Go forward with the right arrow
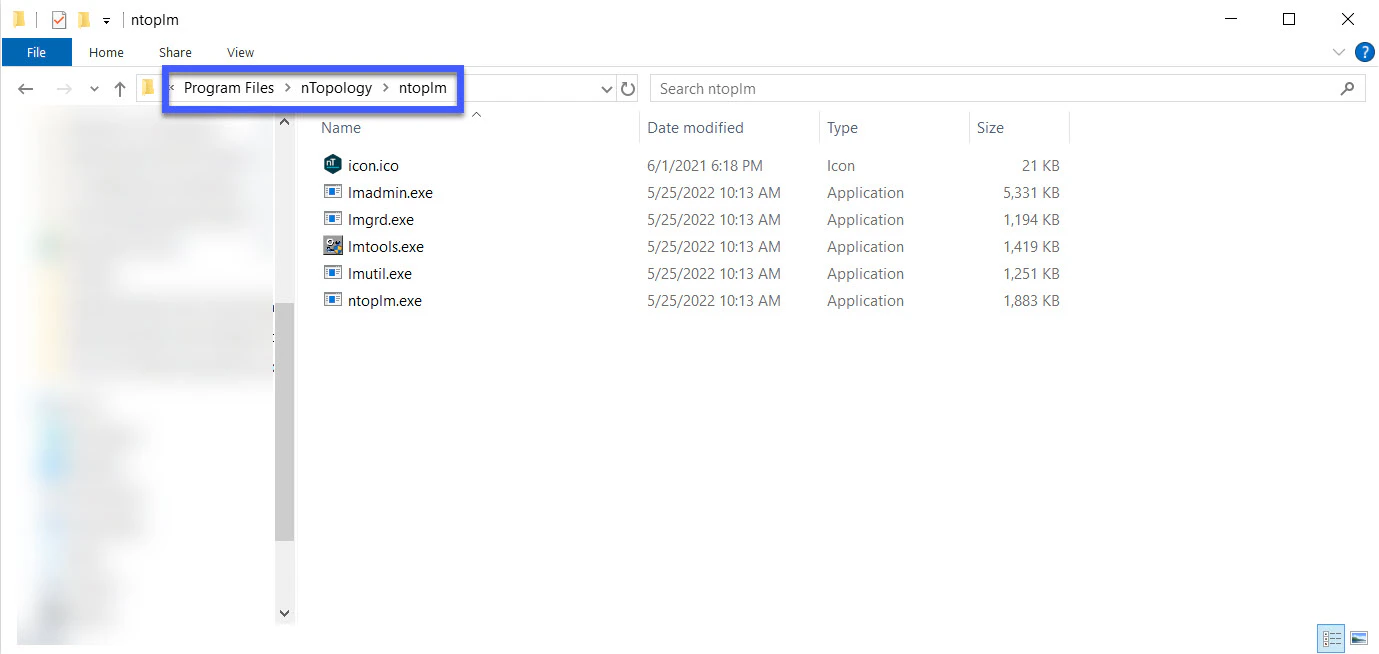This screenshot has height=654, width=1379. pyautogui.click(x=63, y=89)
